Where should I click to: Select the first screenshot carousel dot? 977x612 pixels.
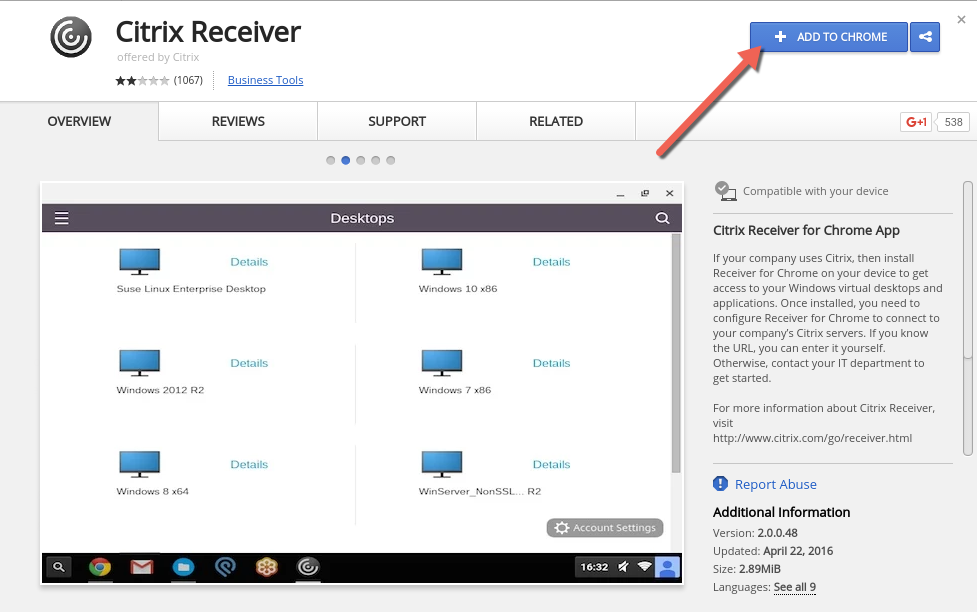pos(330,160)
